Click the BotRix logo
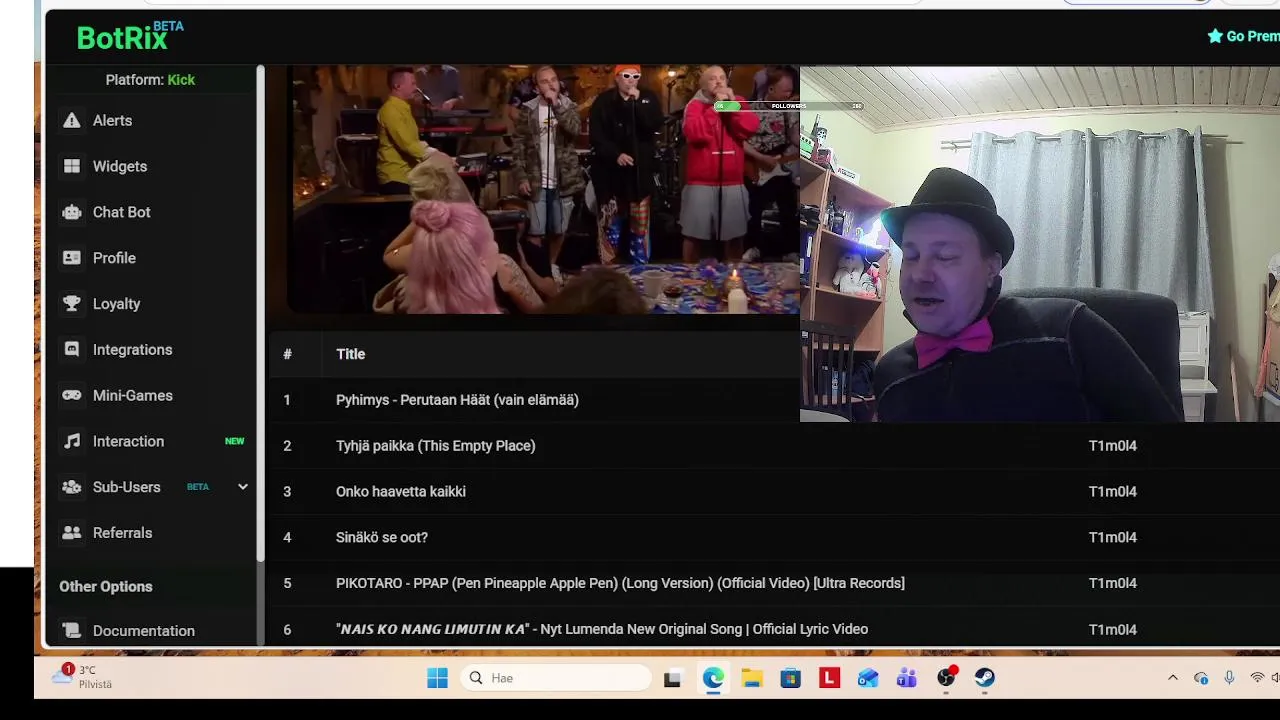The height and width of the screenshot is (720, 1280). tap(130, 36)
